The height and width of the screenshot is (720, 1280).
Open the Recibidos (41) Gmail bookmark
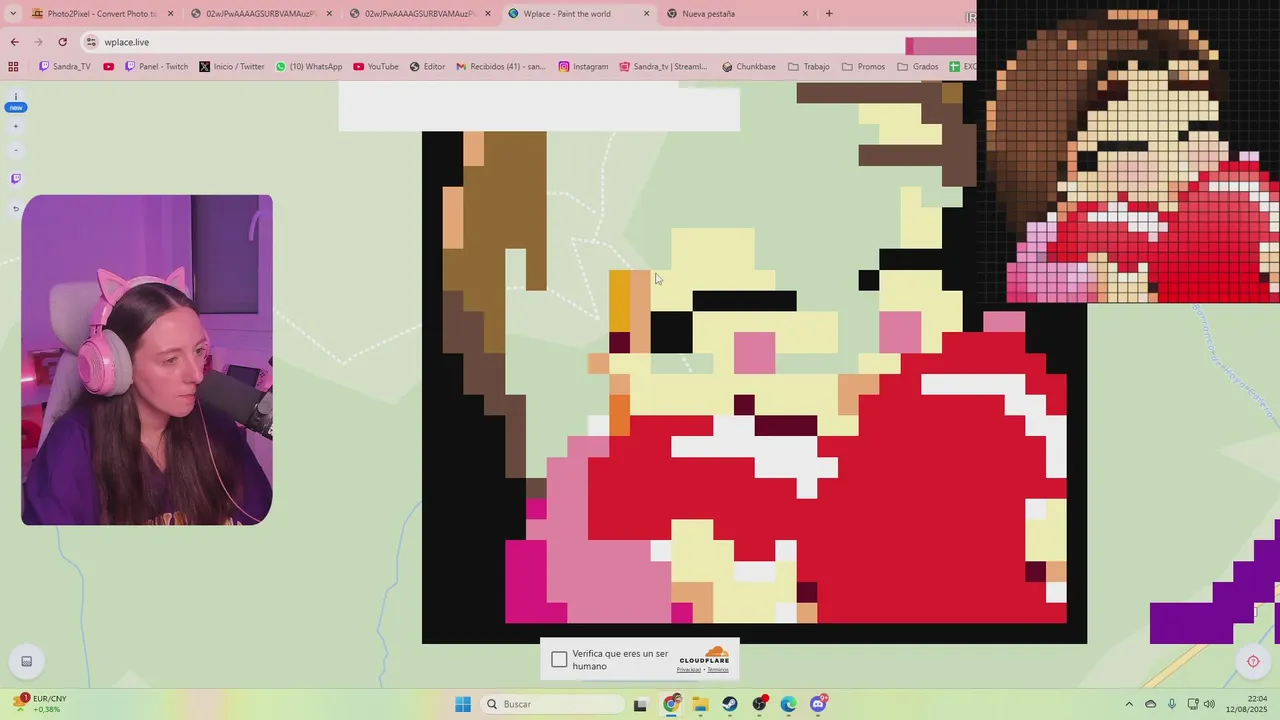(x=501, y=67)
